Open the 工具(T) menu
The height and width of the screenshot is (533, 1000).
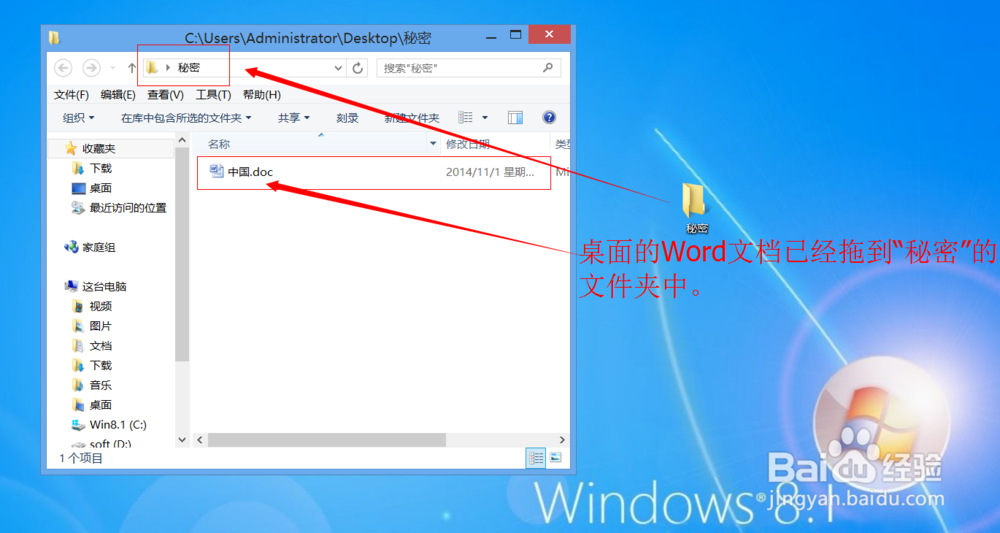tap(213, 95)
